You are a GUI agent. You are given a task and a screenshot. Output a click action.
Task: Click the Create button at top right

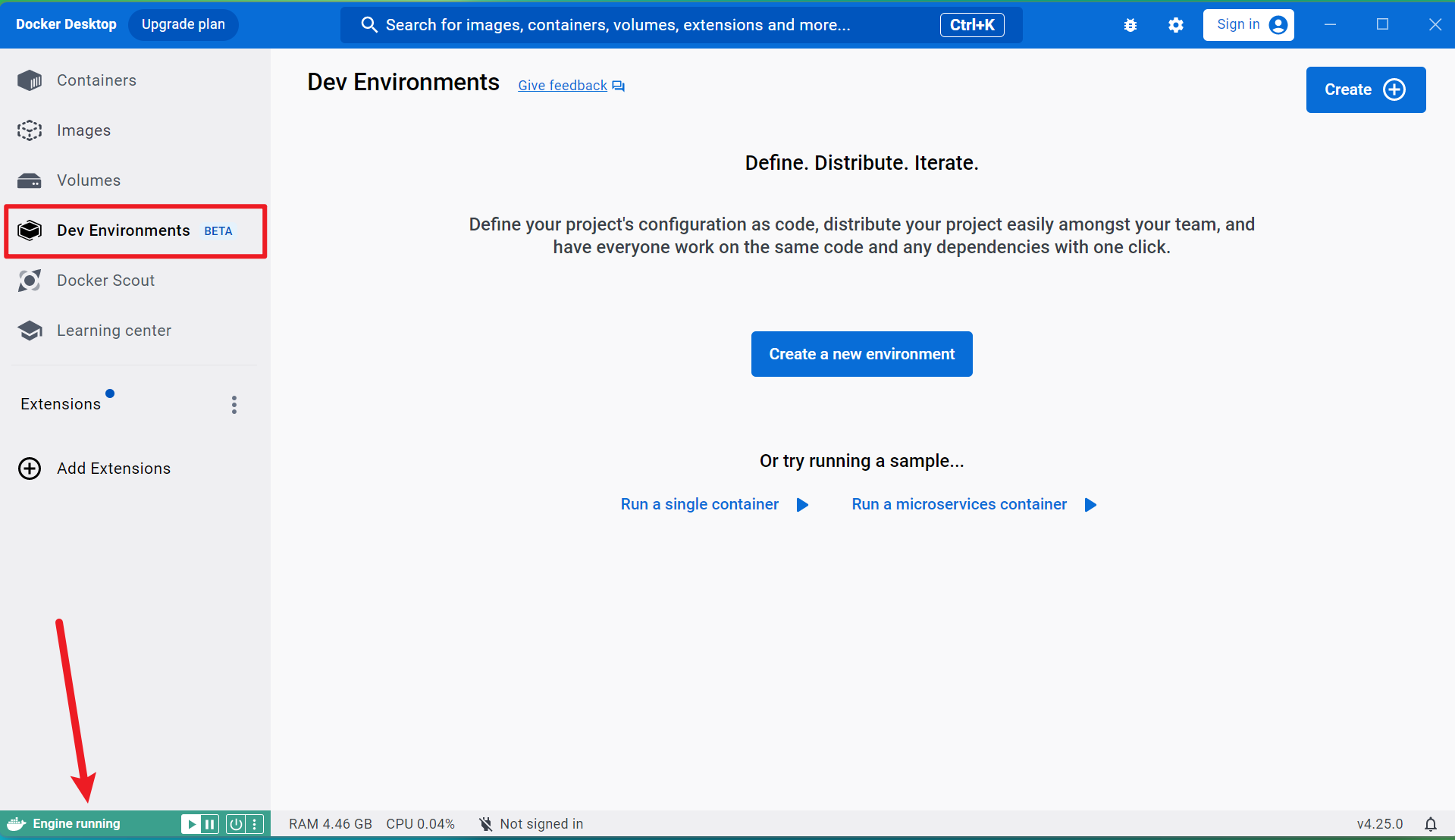coord(1366,89)
